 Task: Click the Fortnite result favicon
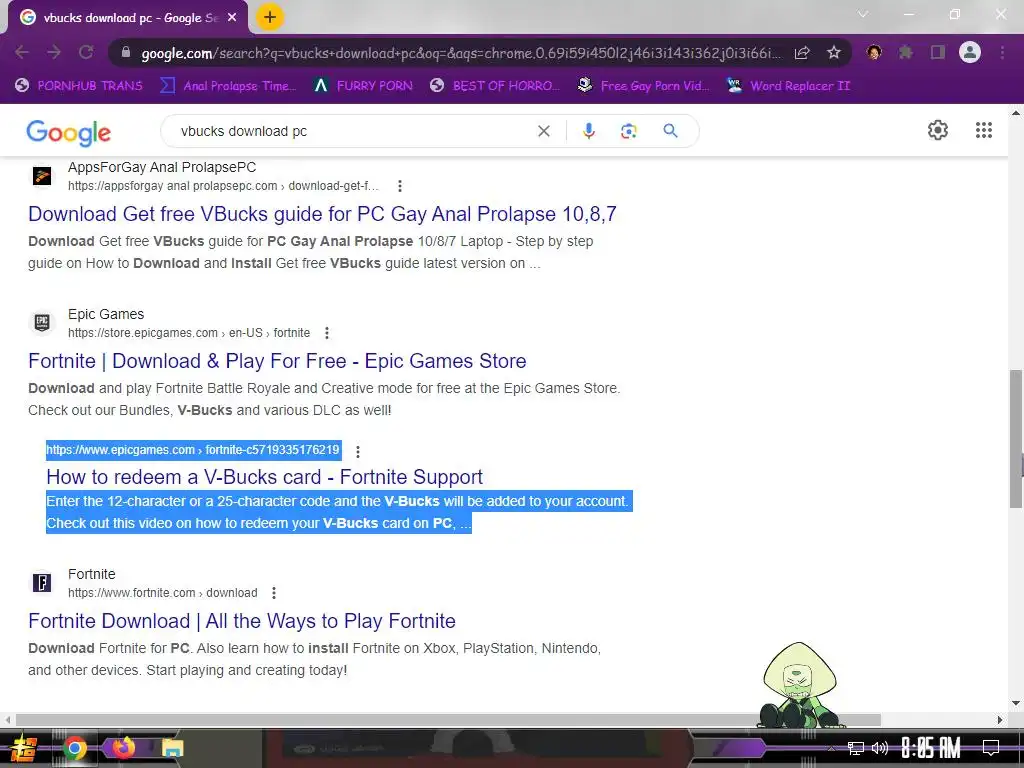click(x=42, y=583)
